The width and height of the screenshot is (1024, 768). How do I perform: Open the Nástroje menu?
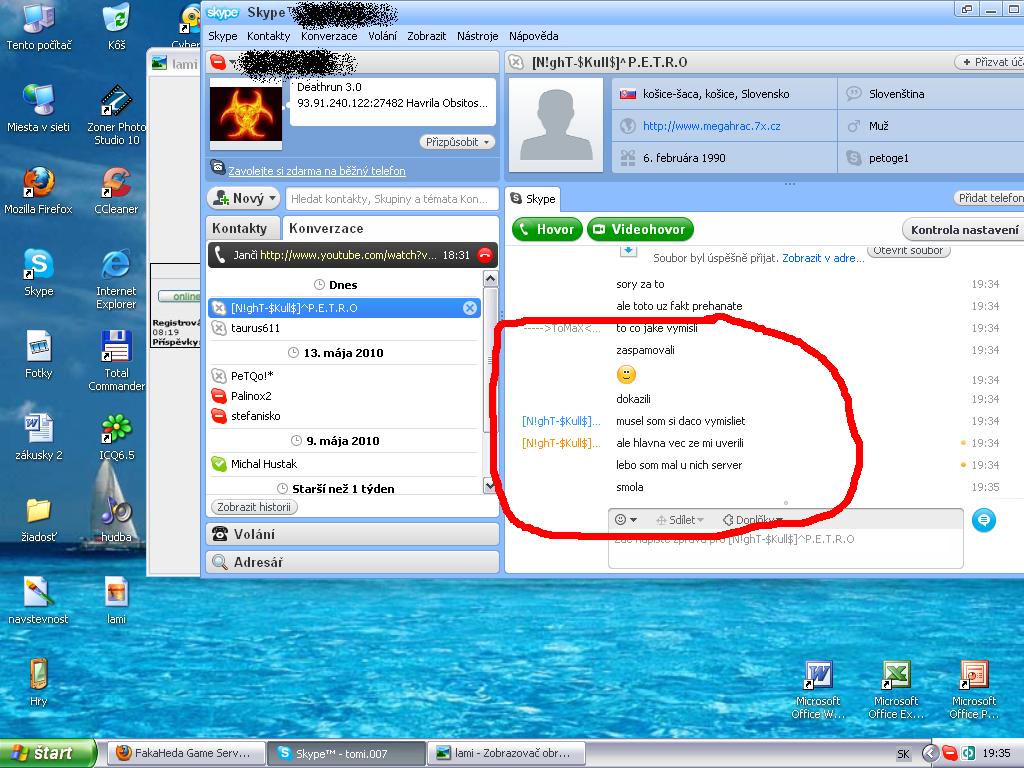pos(477,36)
